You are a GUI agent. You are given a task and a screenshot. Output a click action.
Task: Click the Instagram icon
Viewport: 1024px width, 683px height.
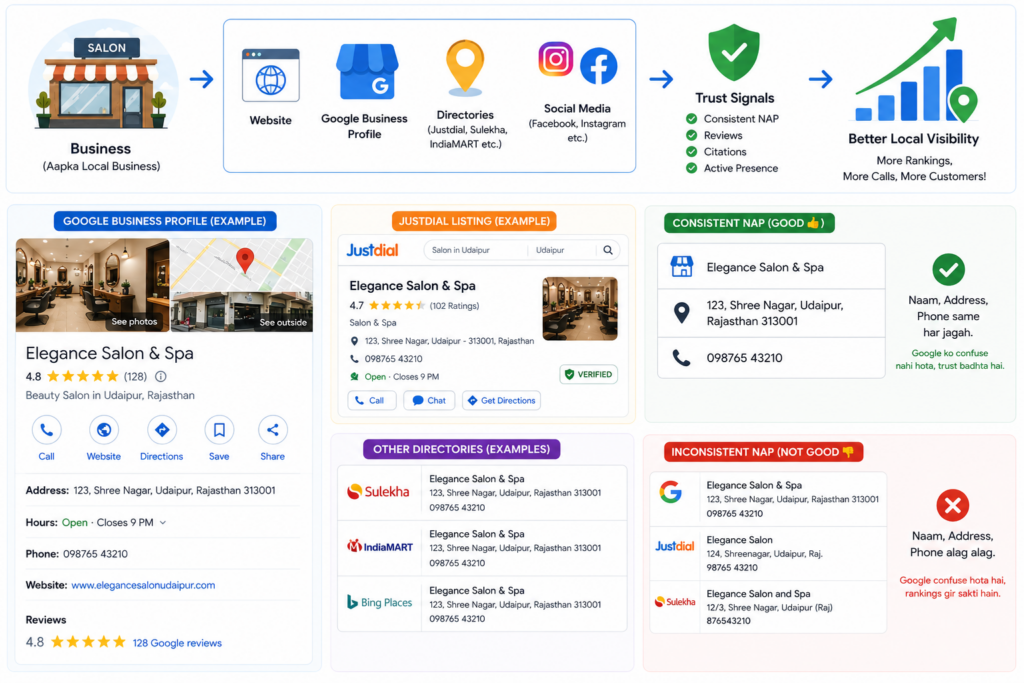556,59
